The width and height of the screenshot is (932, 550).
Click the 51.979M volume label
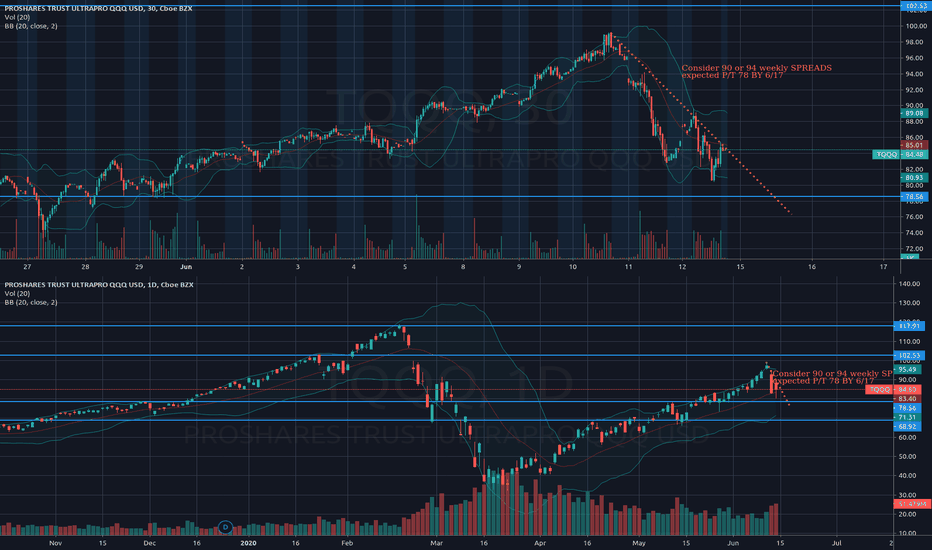[x=912, y=504]
